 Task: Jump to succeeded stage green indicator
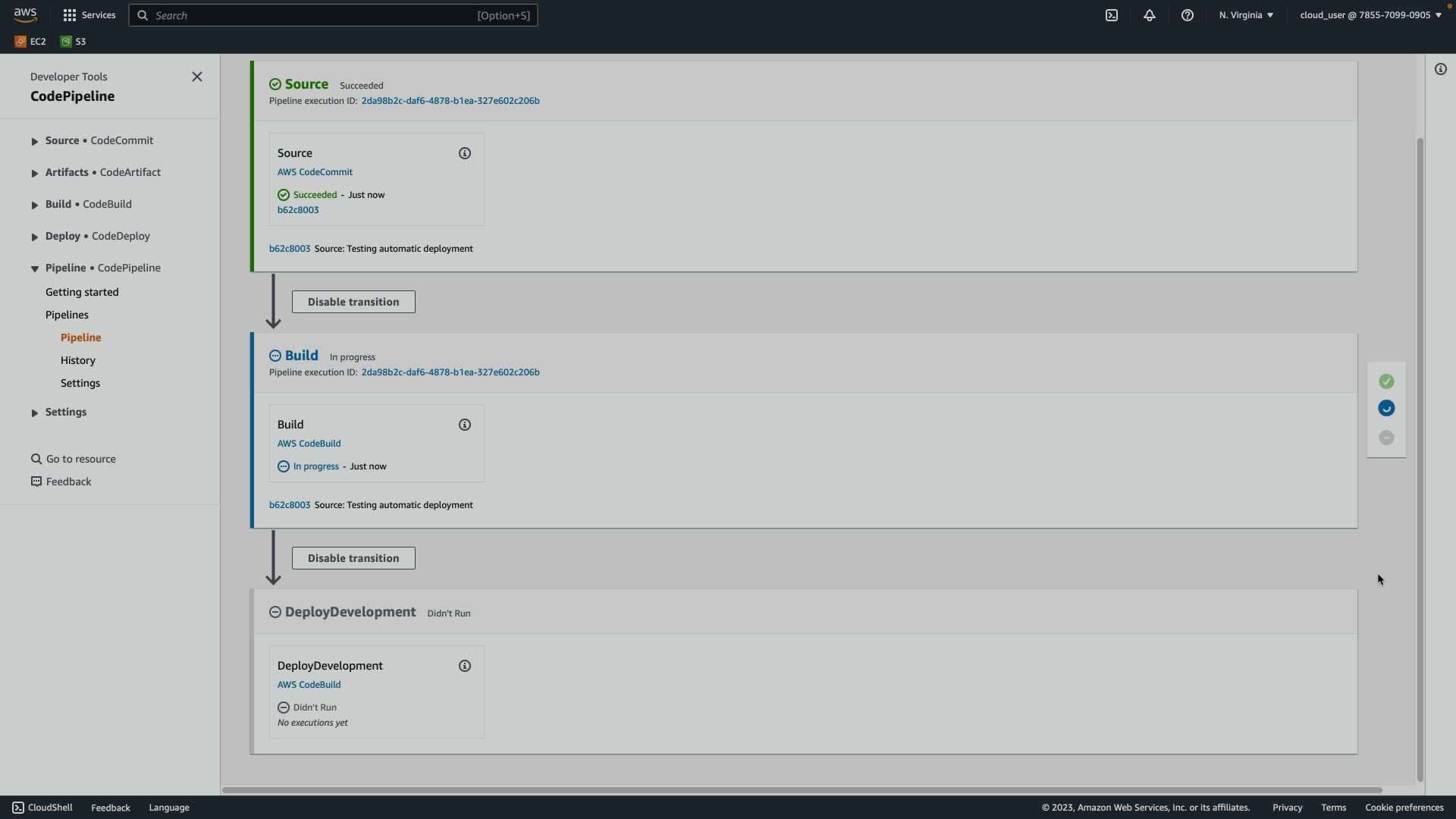click(x=1386, y=381)
